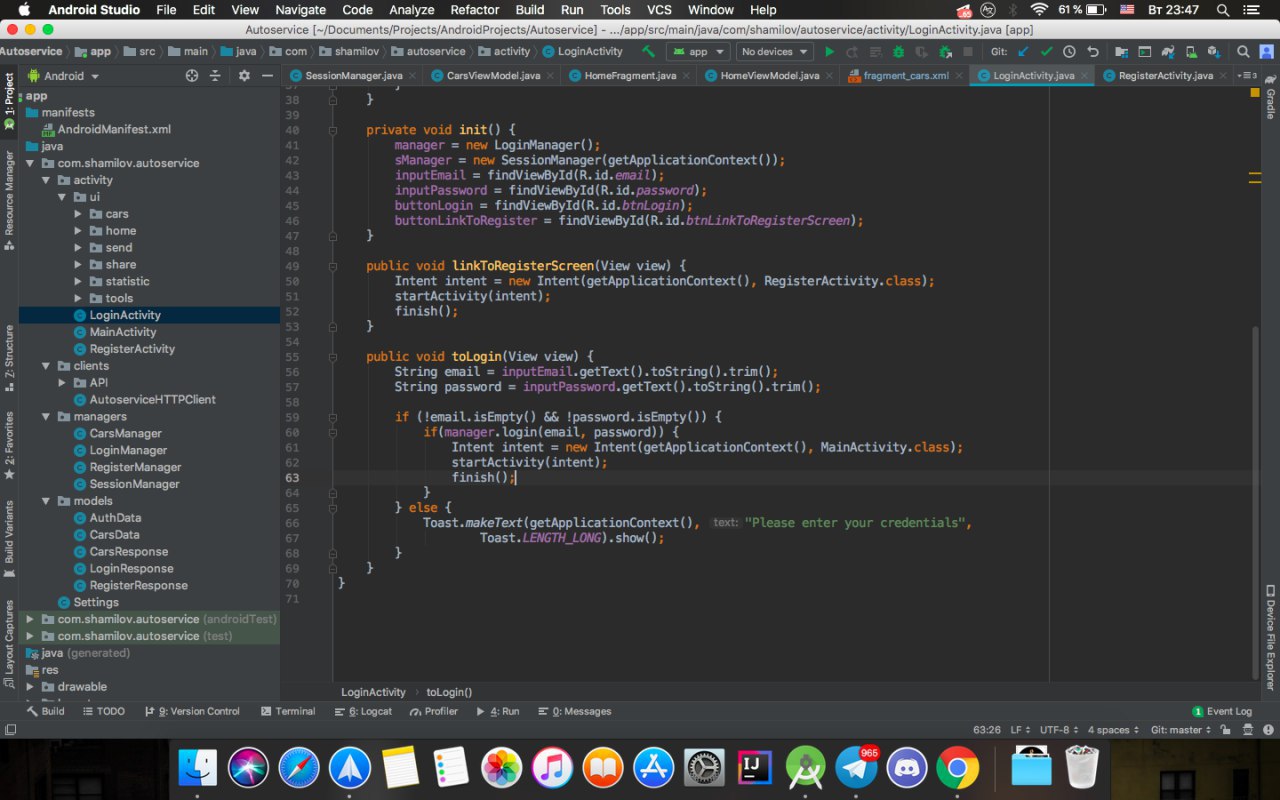Toggle the Gradle tool window
The height and width of the screenshot is (800, 1280).
[x=1271, y=98]
